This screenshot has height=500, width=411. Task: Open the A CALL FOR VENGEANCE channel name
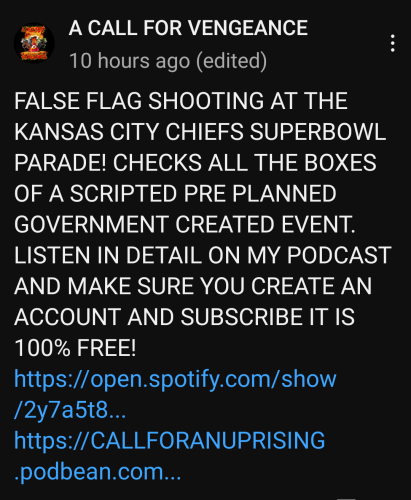pyautogui.click(x=188, y=28)
